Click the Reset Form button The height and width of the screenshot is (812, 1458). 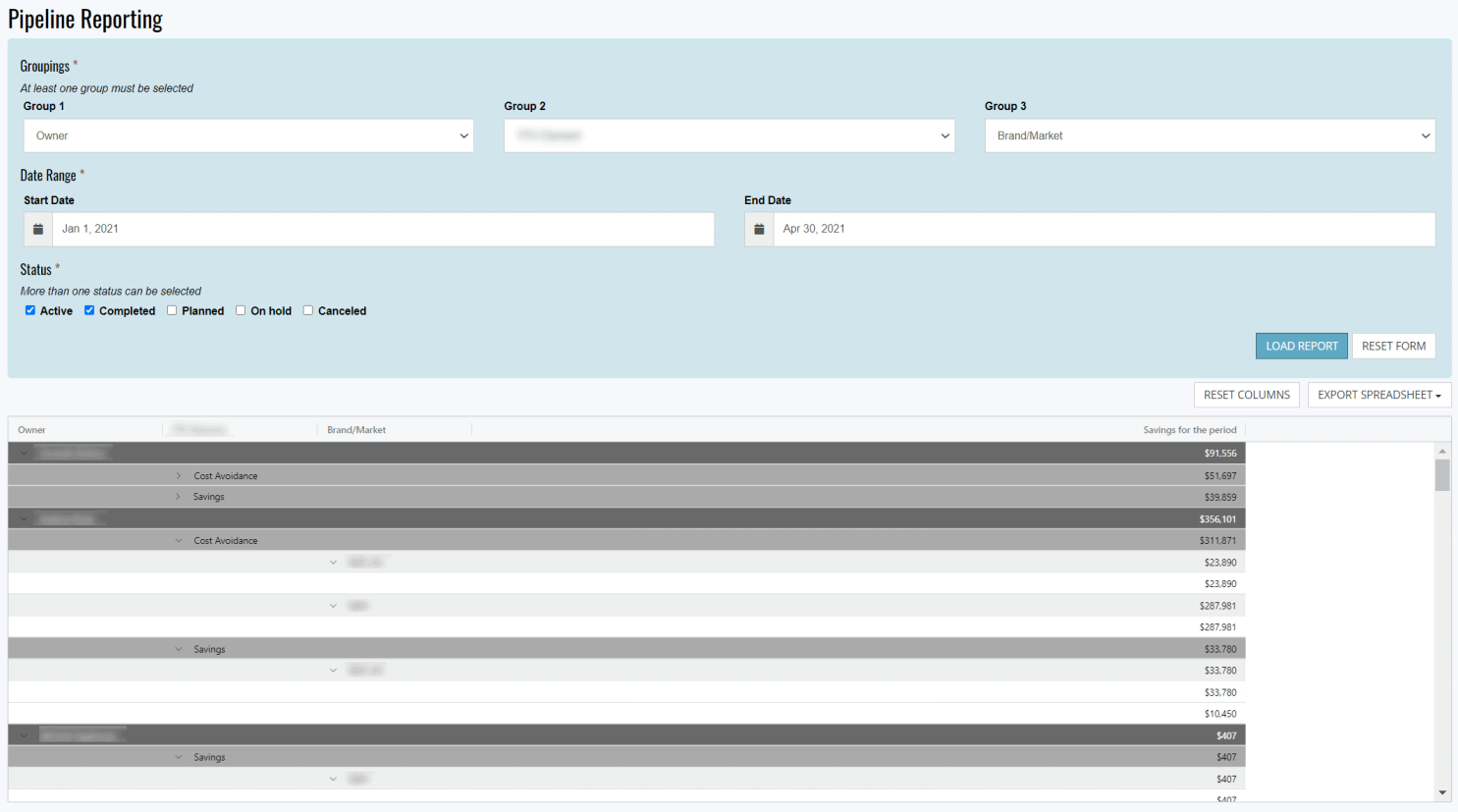coord(1393,346)
